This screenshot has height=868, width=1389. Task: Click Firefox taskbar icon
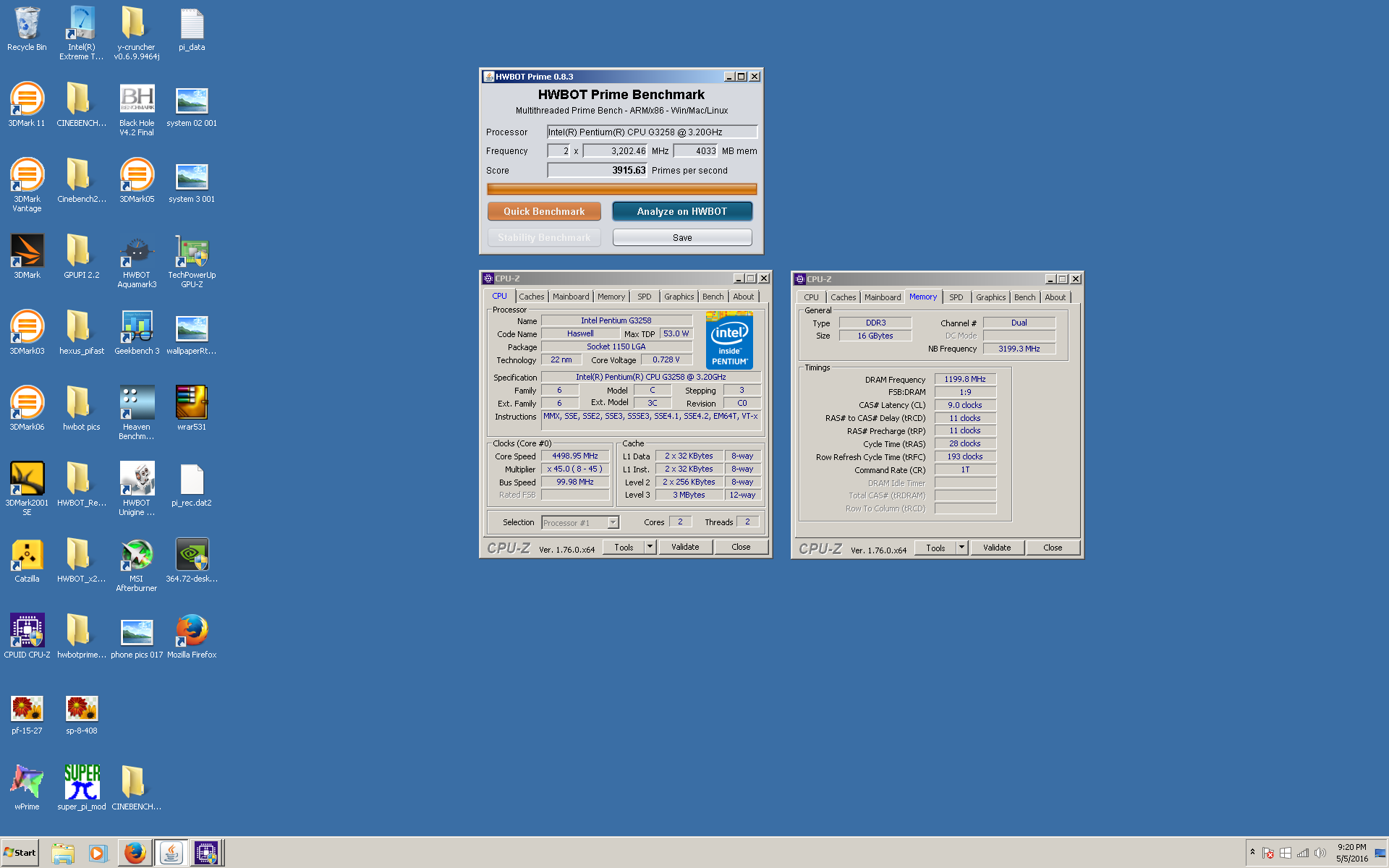click(x=135, y=853)
